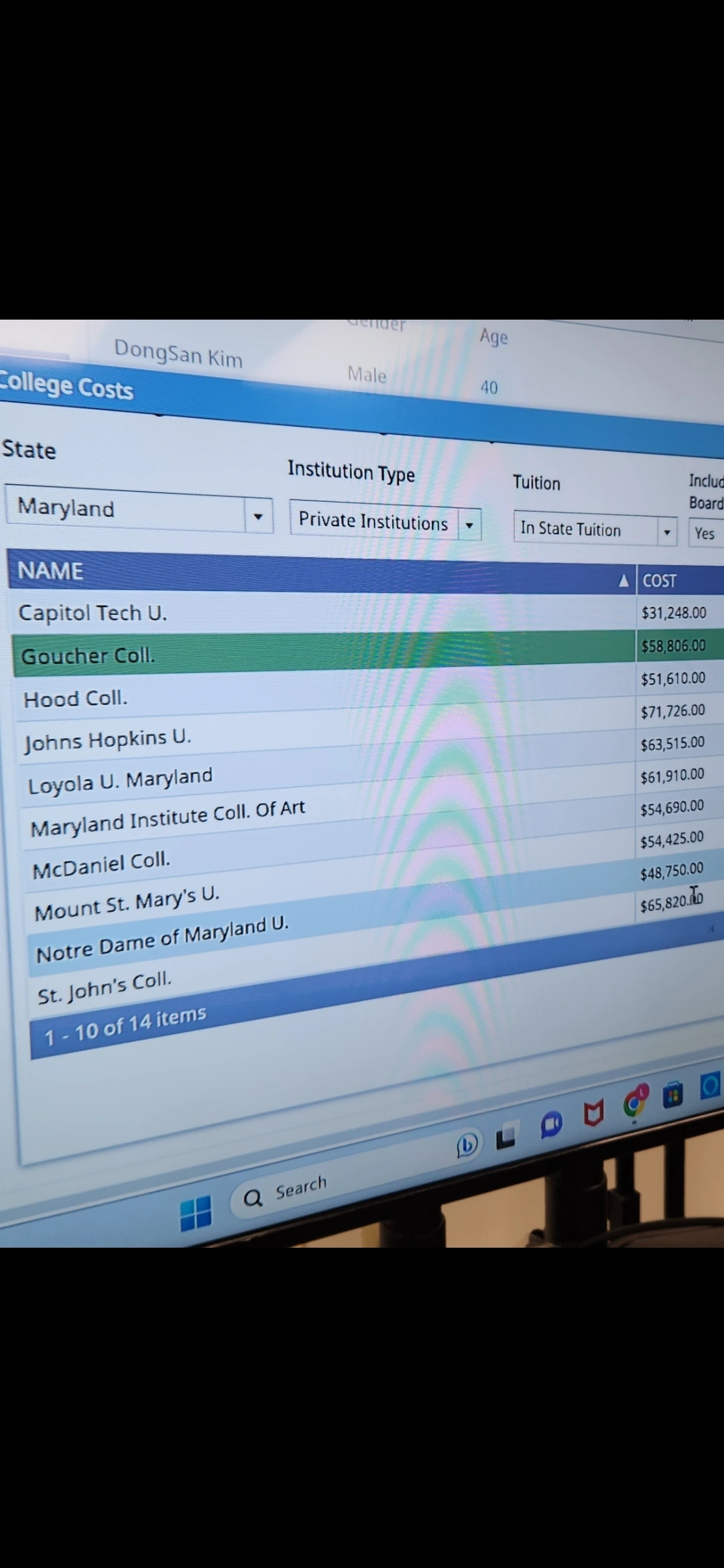
Task: Open the Private Institutions type dropdown arrow
Action: tap(469, 525)
